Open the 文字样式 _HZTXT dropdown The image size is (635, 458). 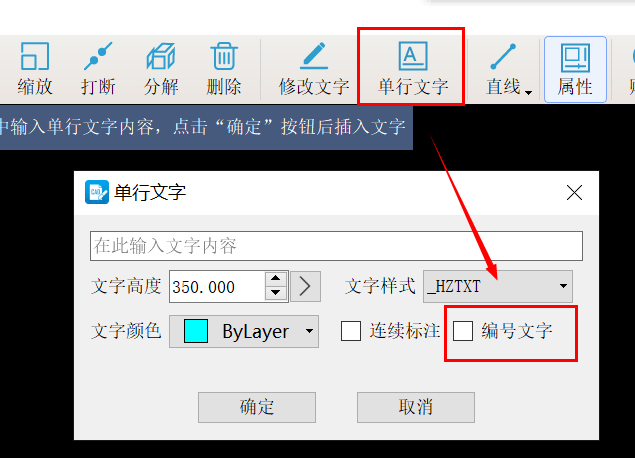tap(498, 286)
